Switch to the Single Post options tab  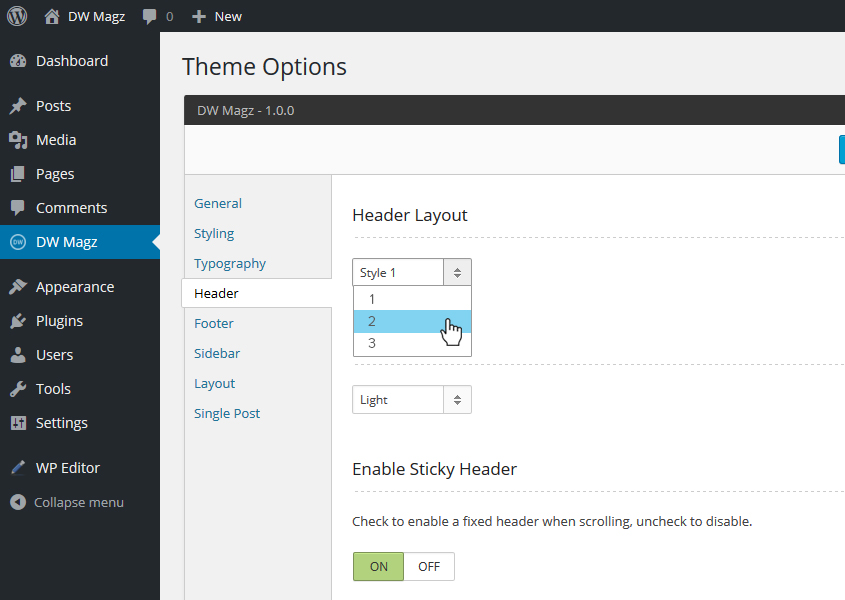click(x=227, y=413)
